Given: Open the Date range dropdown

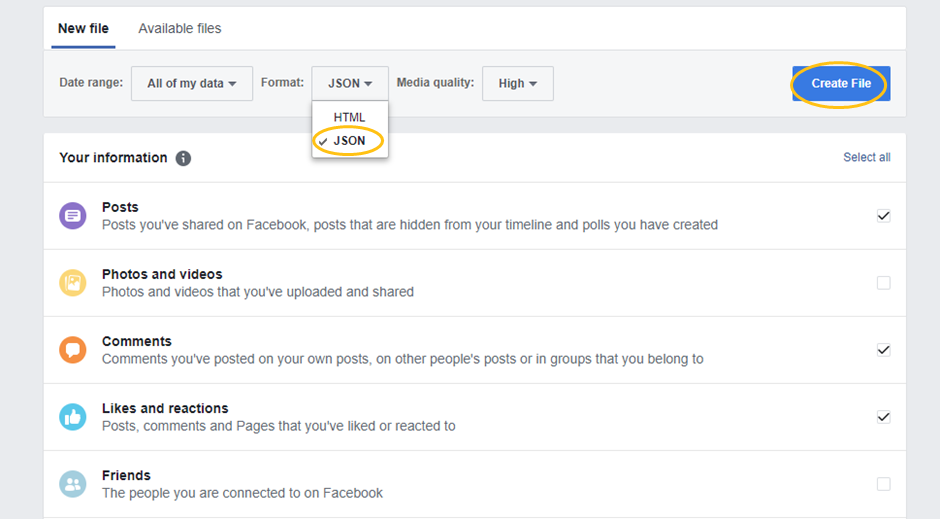Looking at the screenshot, I should click(192, 83).
